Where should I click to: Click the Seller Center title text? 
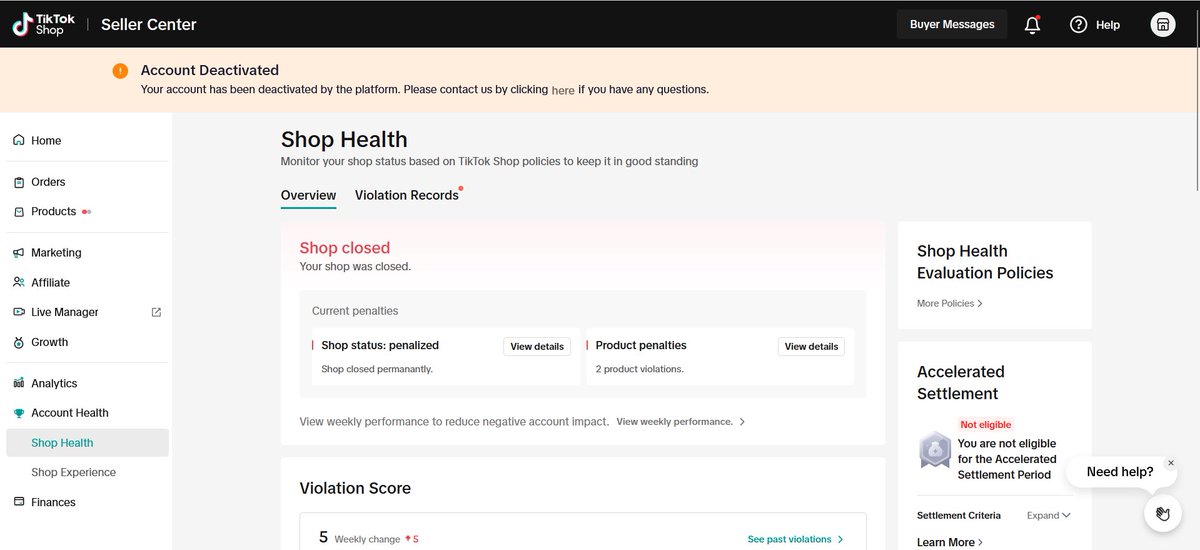coord(149,25)
